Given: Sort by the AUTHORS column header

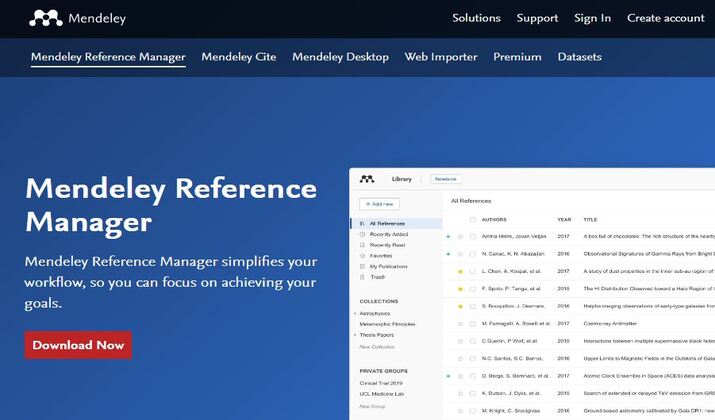Looking at the screenshot, I should 494,220.
